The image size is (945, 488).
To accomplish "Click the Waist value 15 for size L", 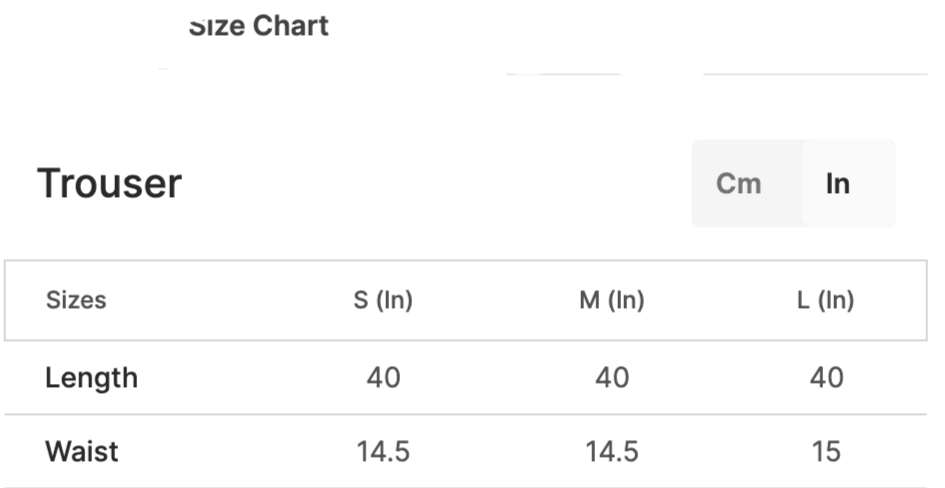I will pyautogui.click(x=826, y=451).
